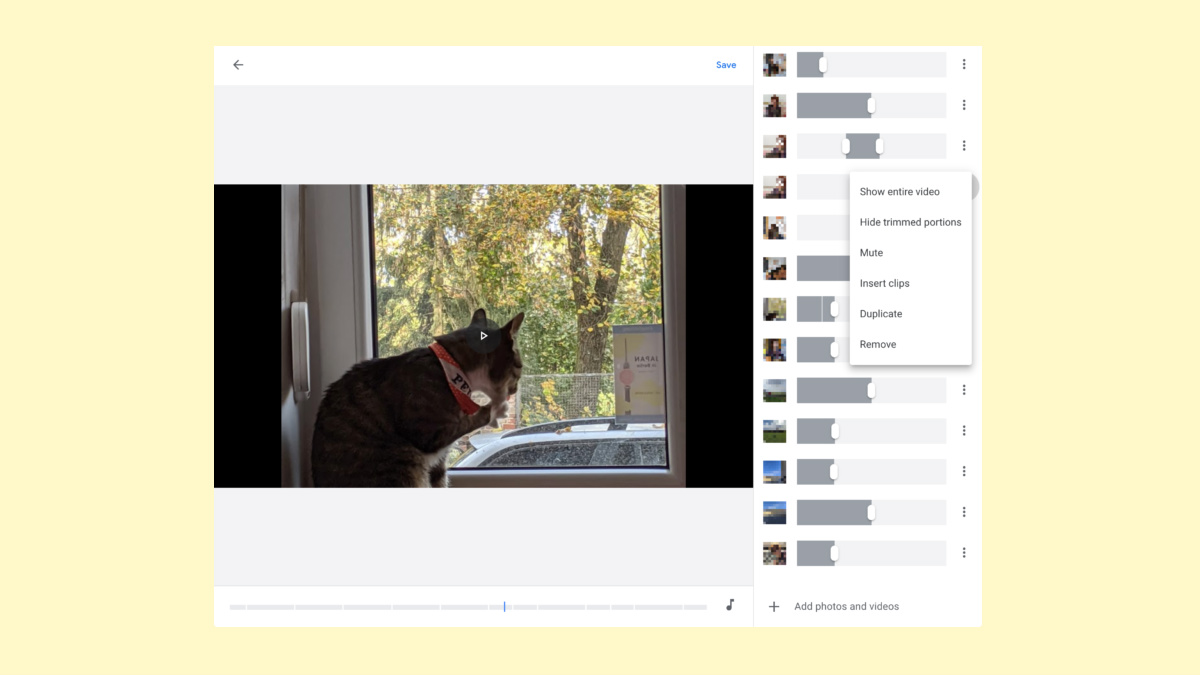Enable Hide trimmed portions in the menu
Screen dimensions: 1200x675
910,222
